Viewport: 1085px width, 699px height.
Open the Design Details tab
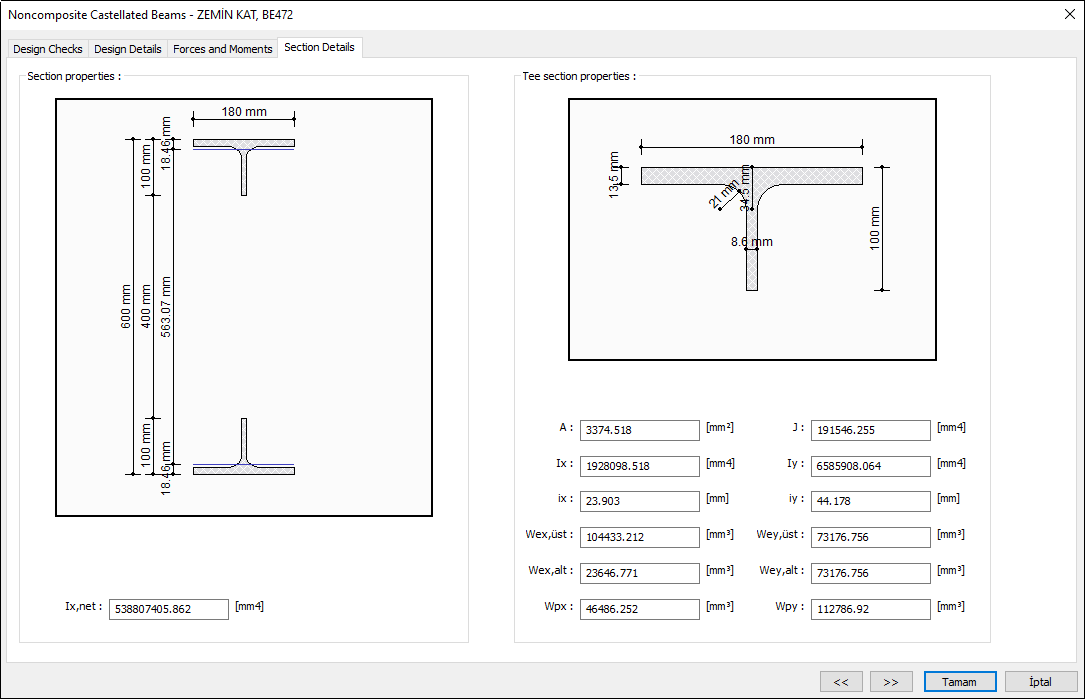(x=127, y=48)
